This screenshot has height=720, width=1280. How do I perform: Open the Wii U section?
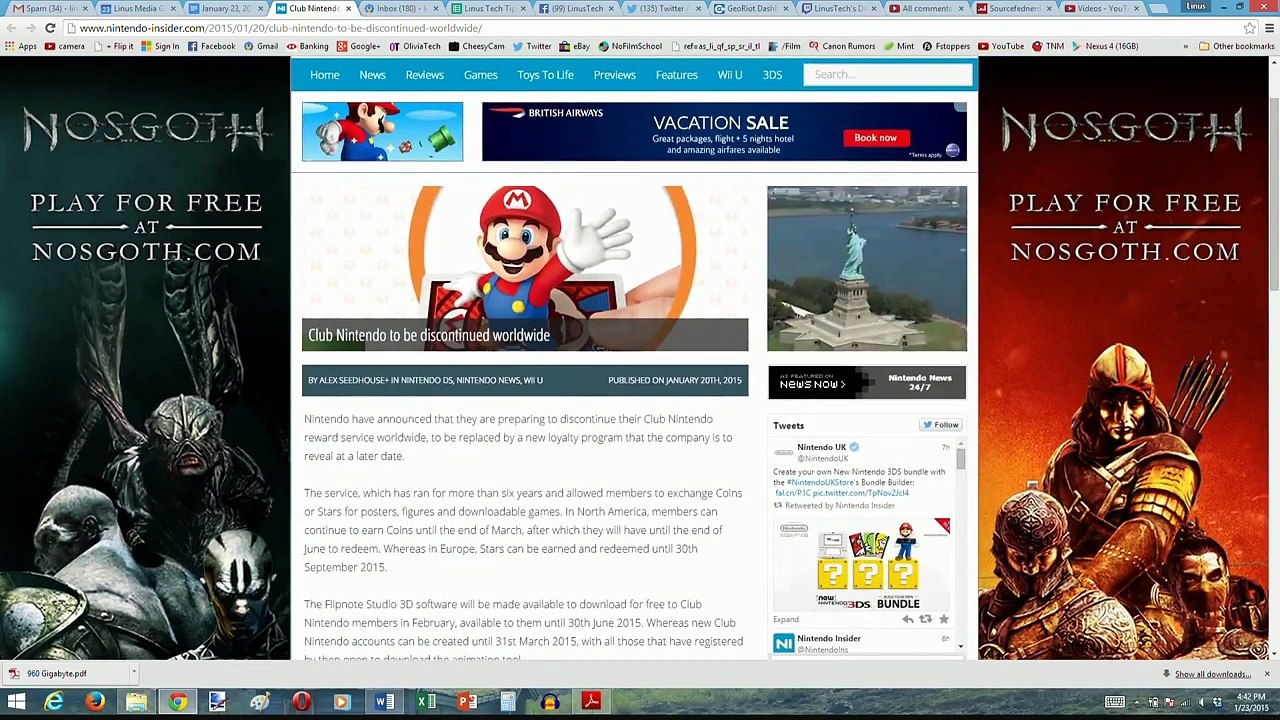click(x=730, y=75)
